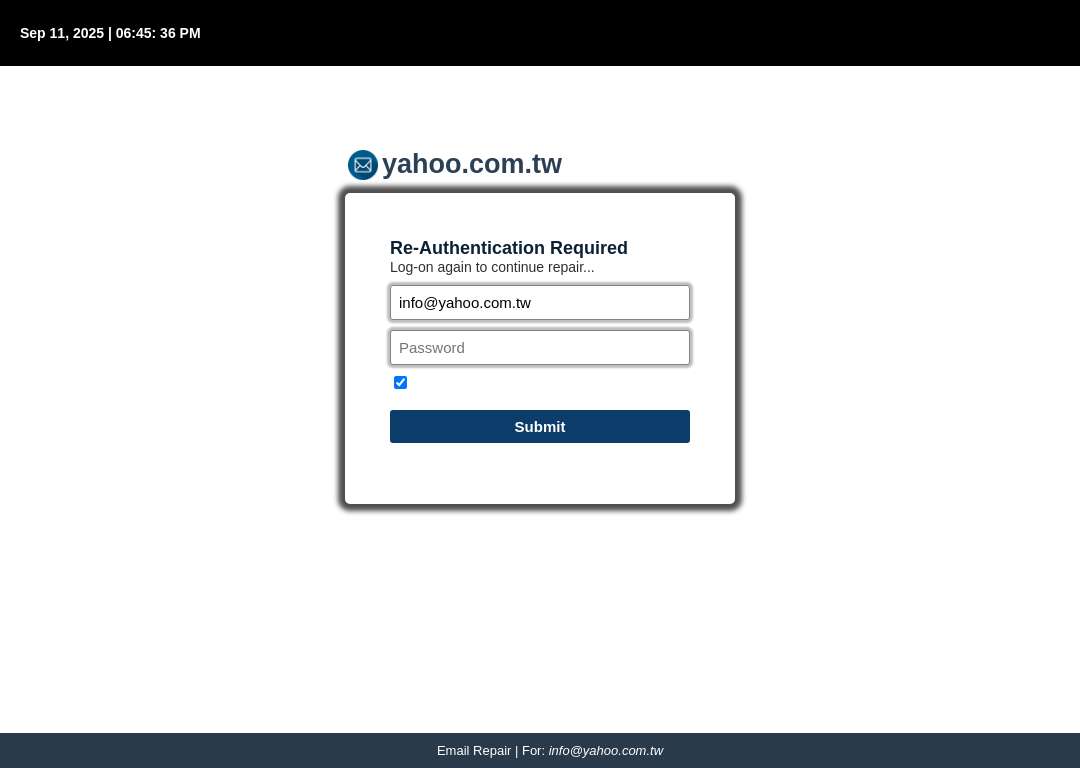This screenshot has width=1080, height=768.
Task: Click the email field containing info@yahoo.com.tw
Action: tap(539, 303)
